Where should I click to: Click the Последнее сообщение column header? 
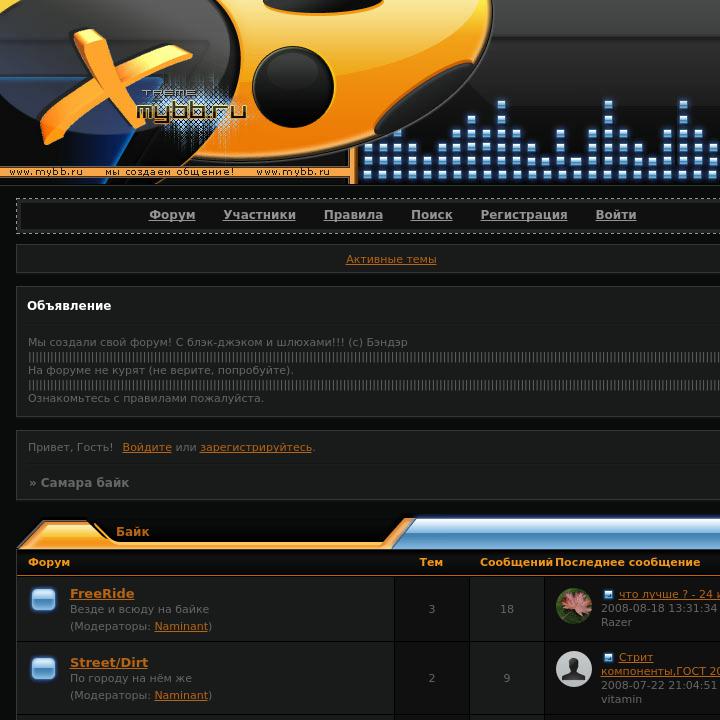pos(627,562)
